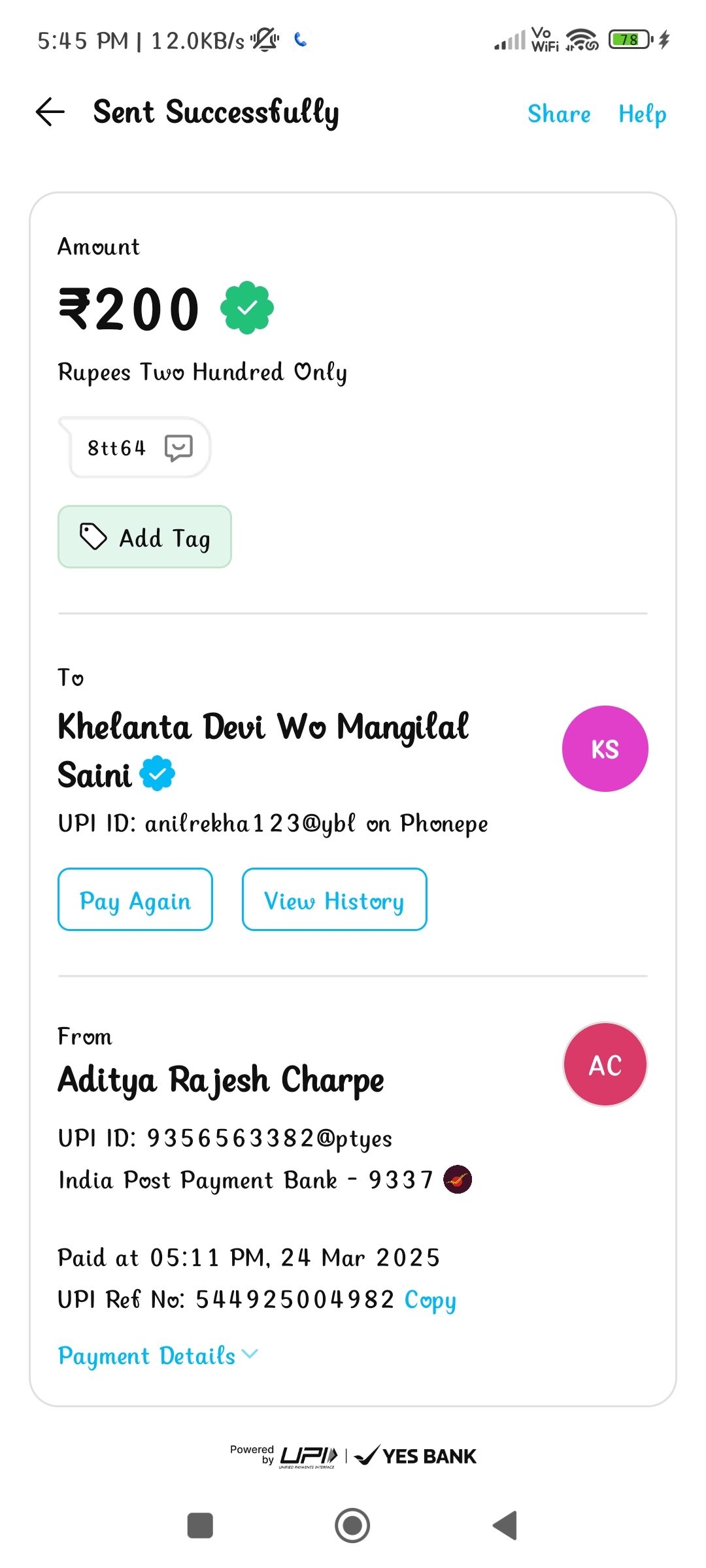The height and width of the screenshot is (1568, 706).
Task: Tap the green payment success checkmark badge
Action: (246, 308)
